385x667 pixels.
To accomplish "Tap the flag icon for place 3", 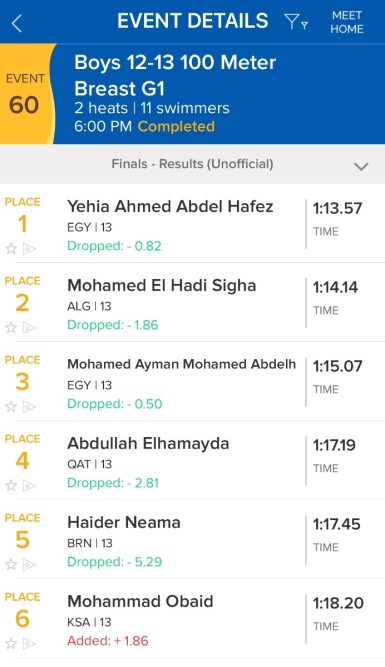I will click(x=29, y=407).
